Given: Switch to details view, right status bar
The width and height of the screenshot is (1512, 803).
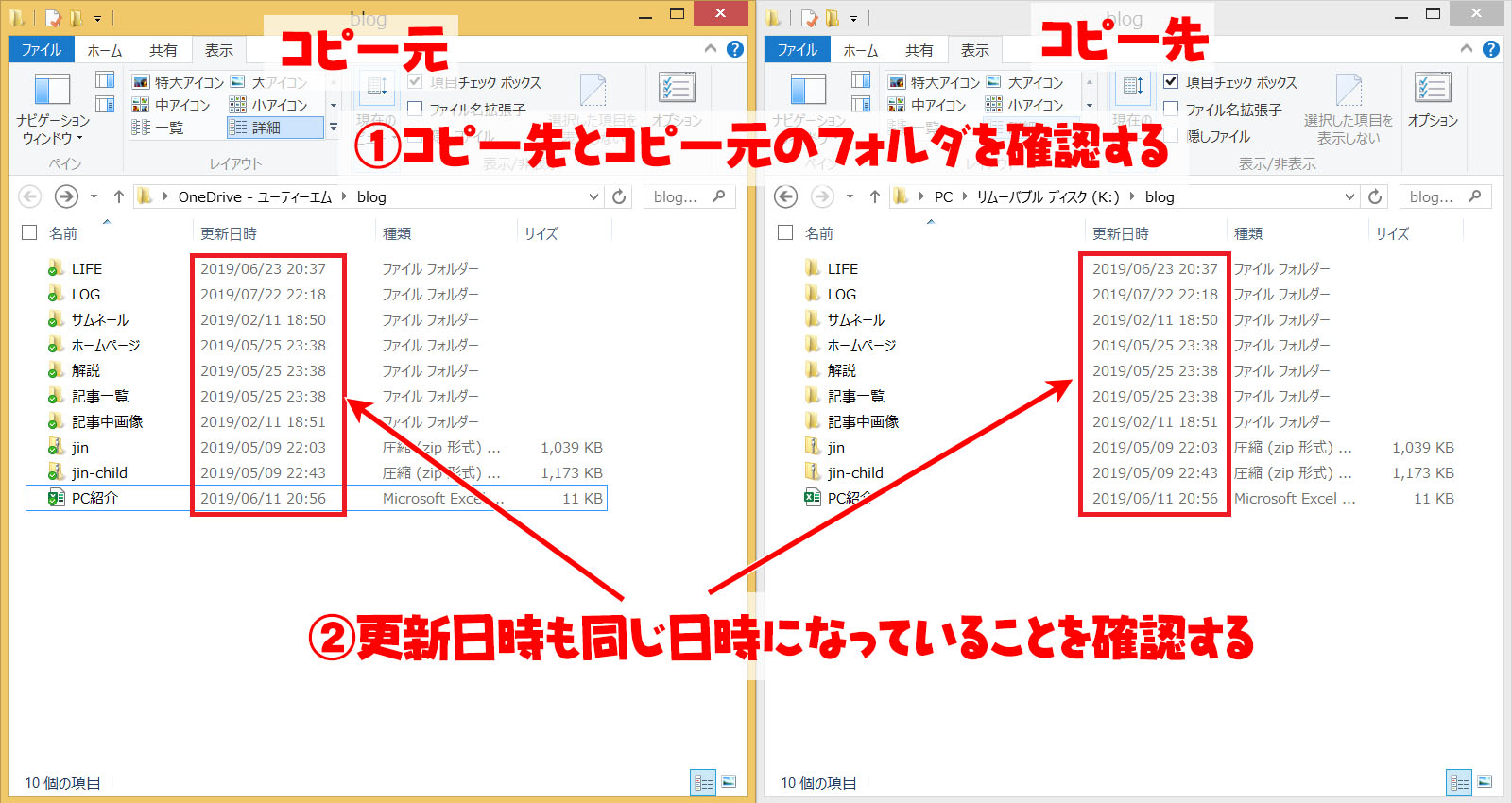Looking at the screenshot, I should tap(1459, 782).
